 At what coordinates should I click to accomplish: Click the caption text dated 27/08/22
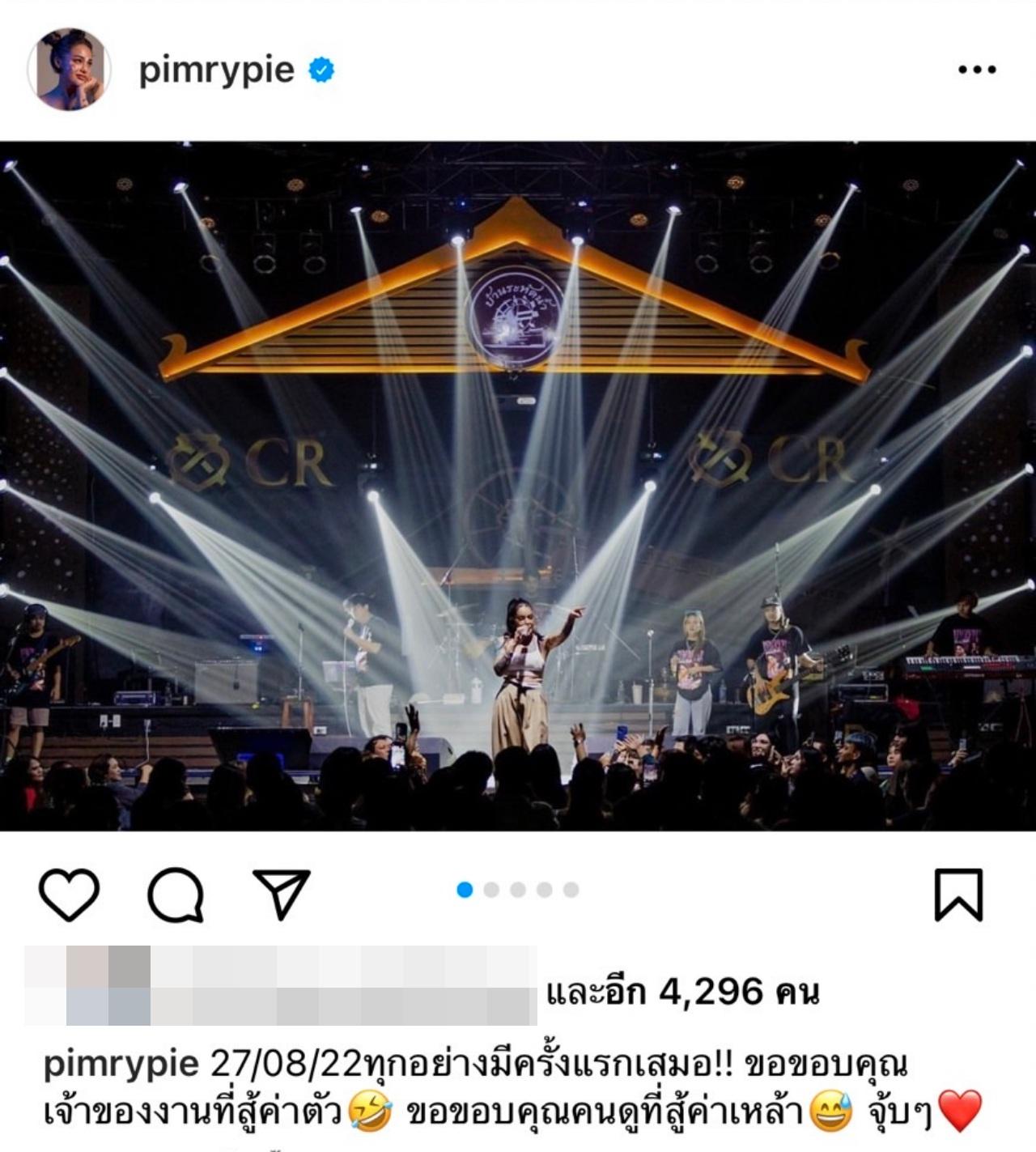pyautogui.click(x=513, y=1089)
